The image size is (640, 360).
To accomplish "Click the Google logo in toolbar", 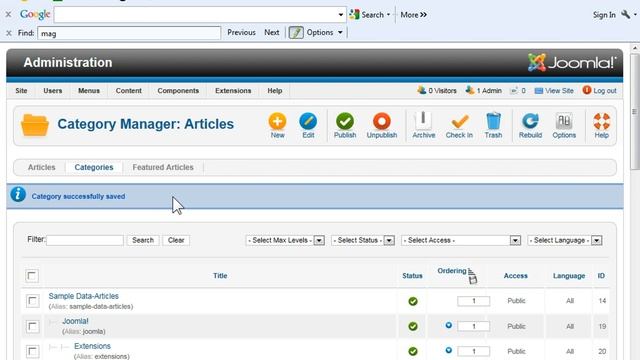I will pyautogui.click(x=35, y=15).
